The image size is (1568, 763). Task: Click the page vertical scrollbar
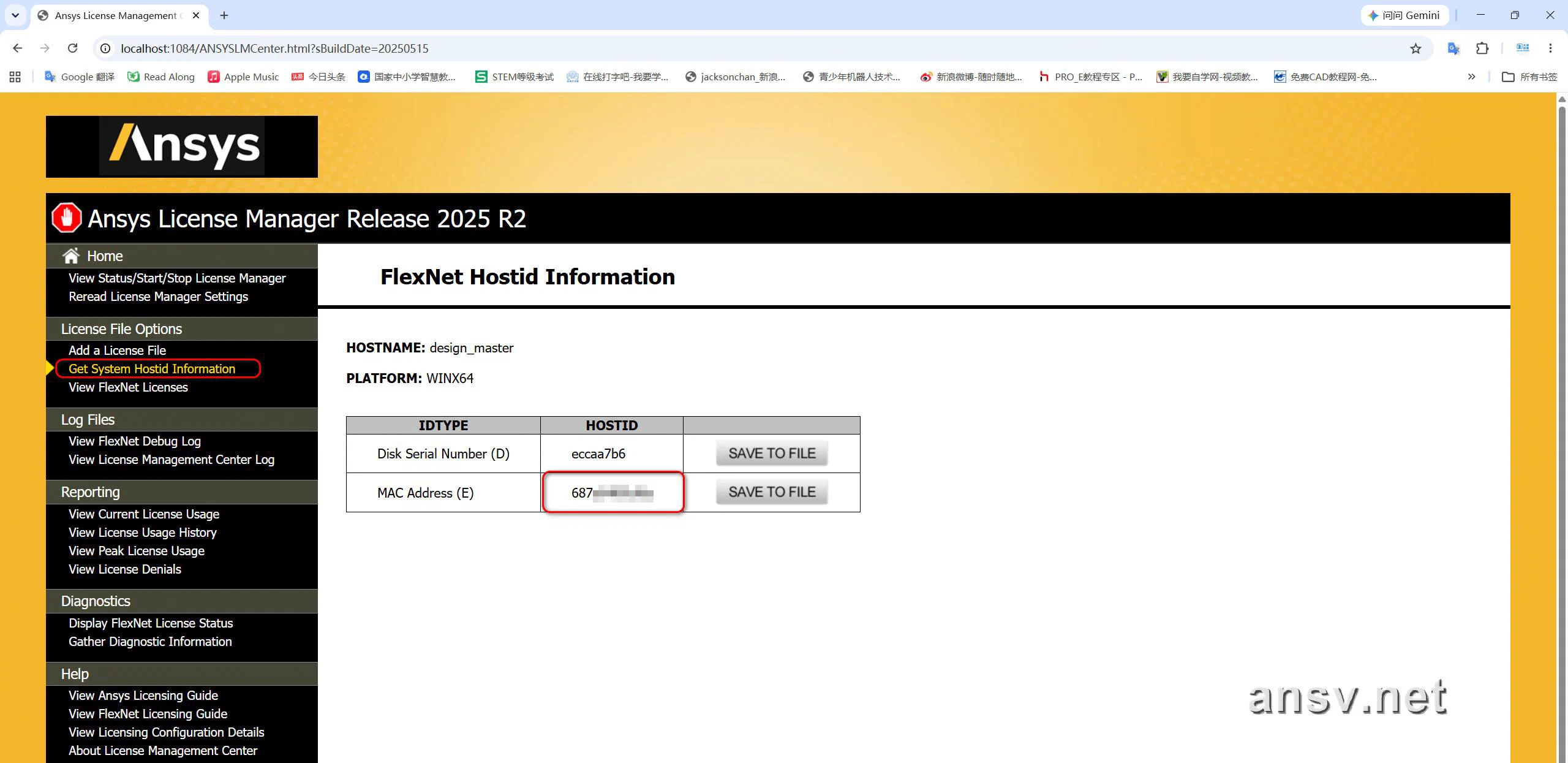1562,429
